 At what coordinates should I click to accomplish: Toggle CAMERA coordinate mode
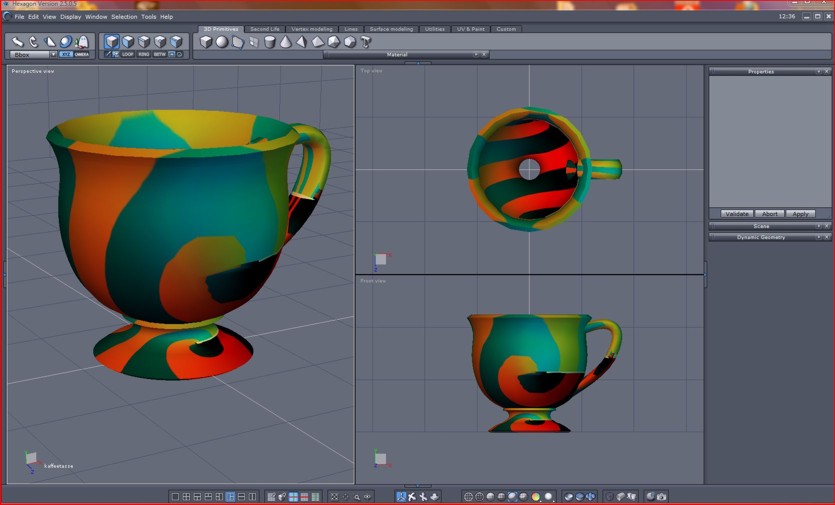tap(82, 54)
